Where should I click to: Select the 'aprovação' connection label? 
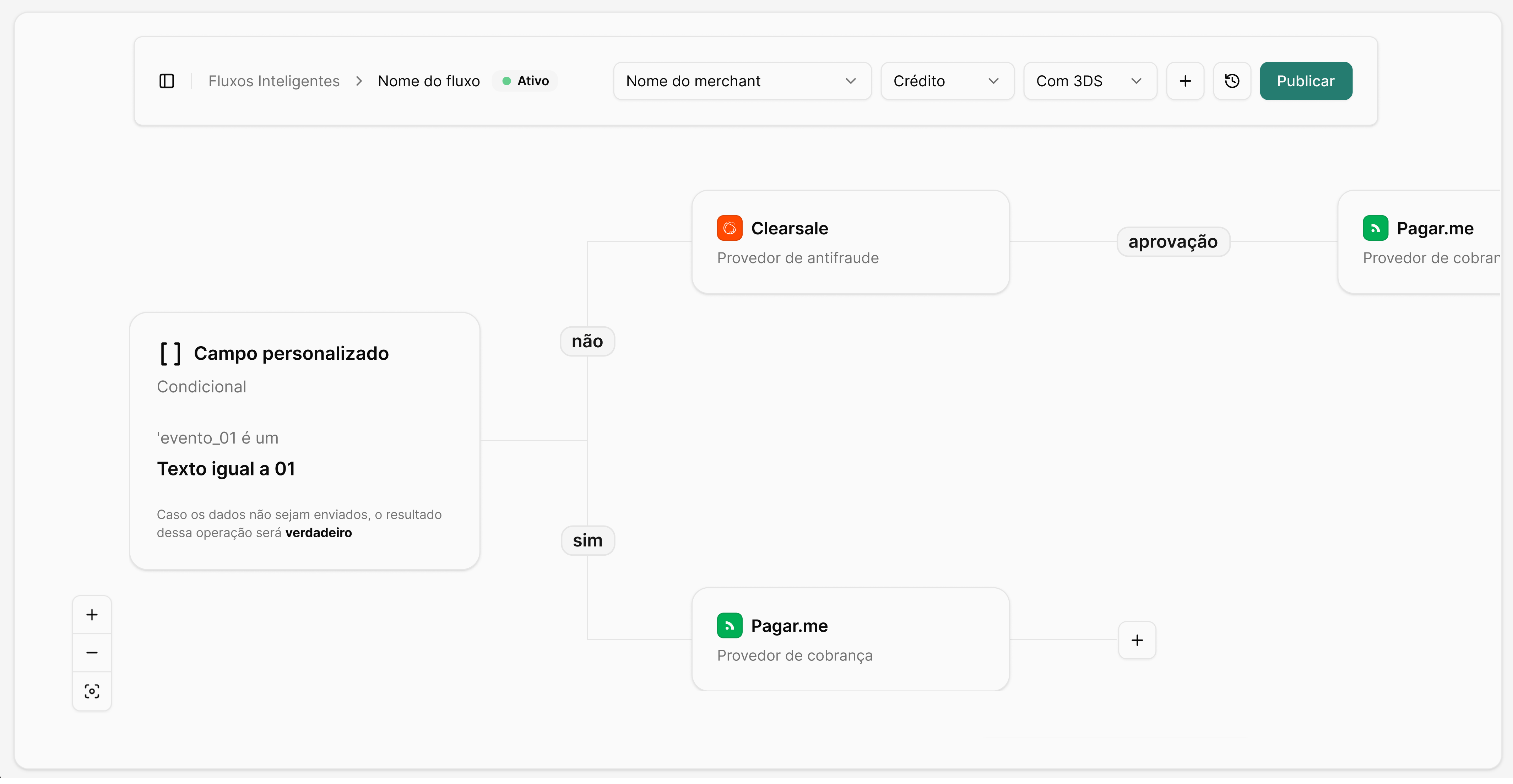[1173, 241]
